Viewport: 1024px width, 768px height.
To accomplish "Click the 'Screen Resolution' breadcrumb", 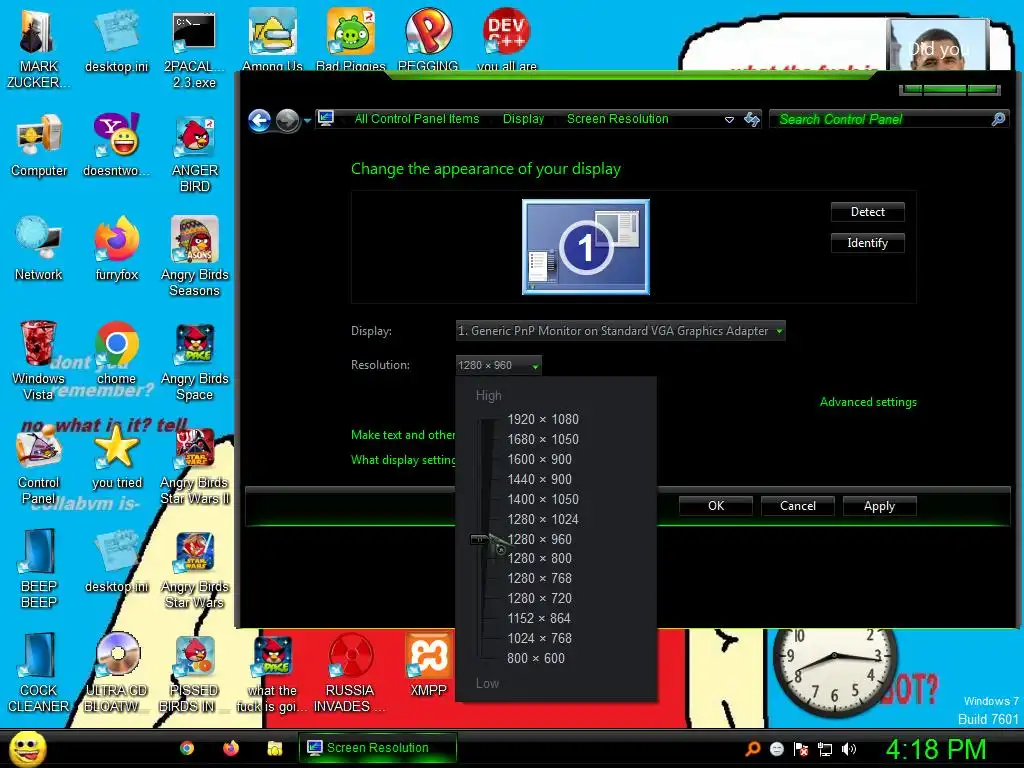I will 617,119.
